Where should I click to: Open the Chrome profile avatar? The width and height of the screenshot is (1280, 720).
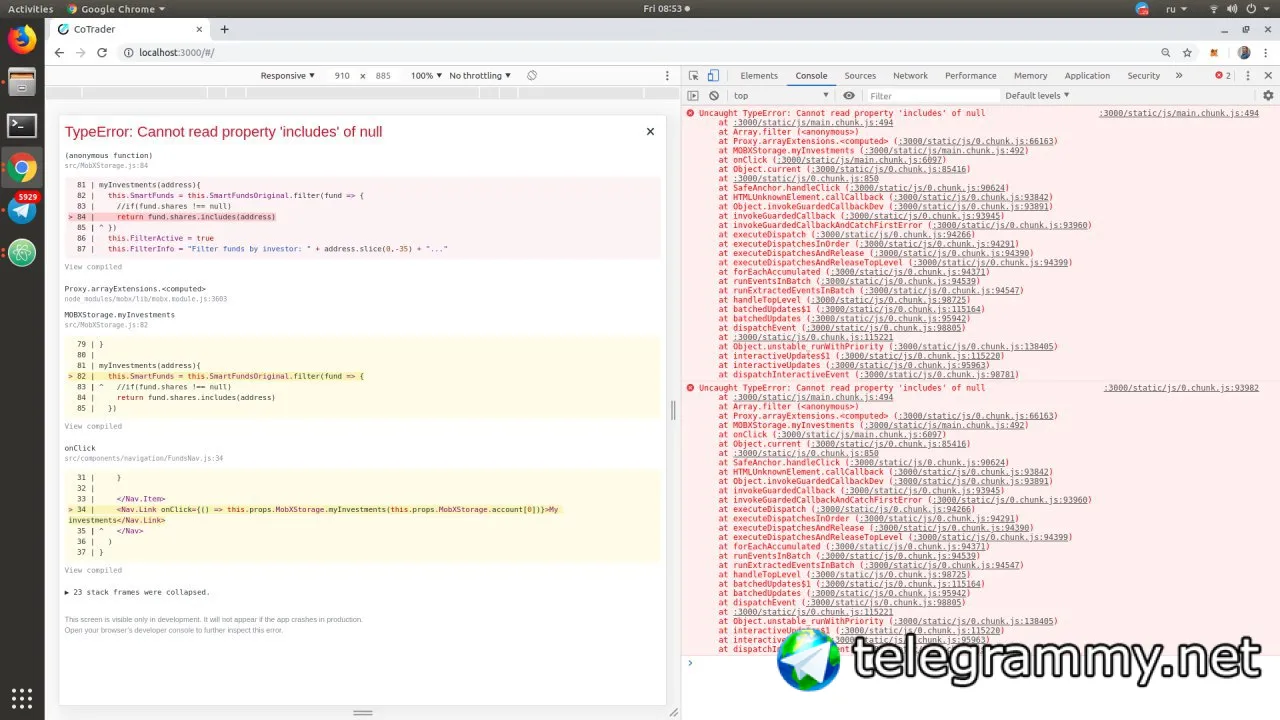[x=1244, y=52]
